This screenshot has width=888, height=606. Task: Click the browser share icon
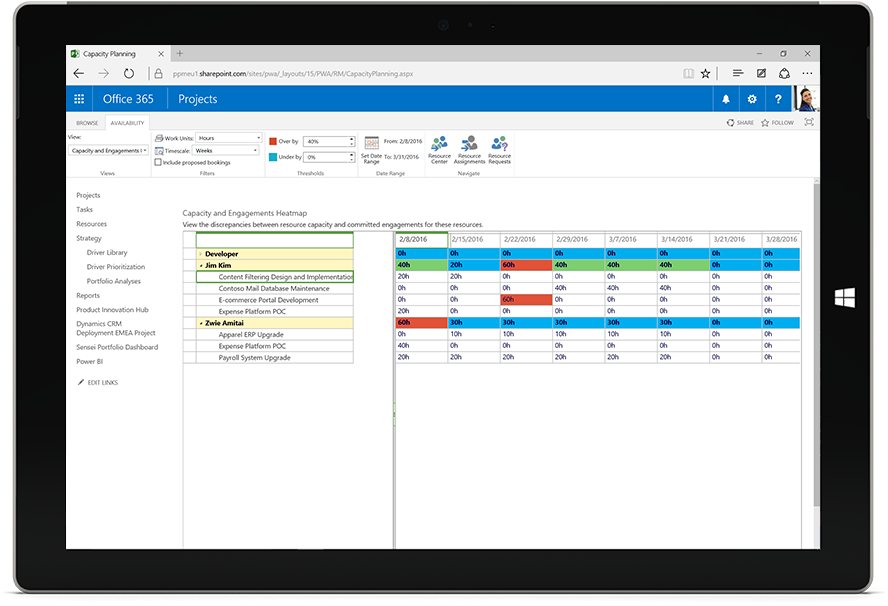pos(784,73)
